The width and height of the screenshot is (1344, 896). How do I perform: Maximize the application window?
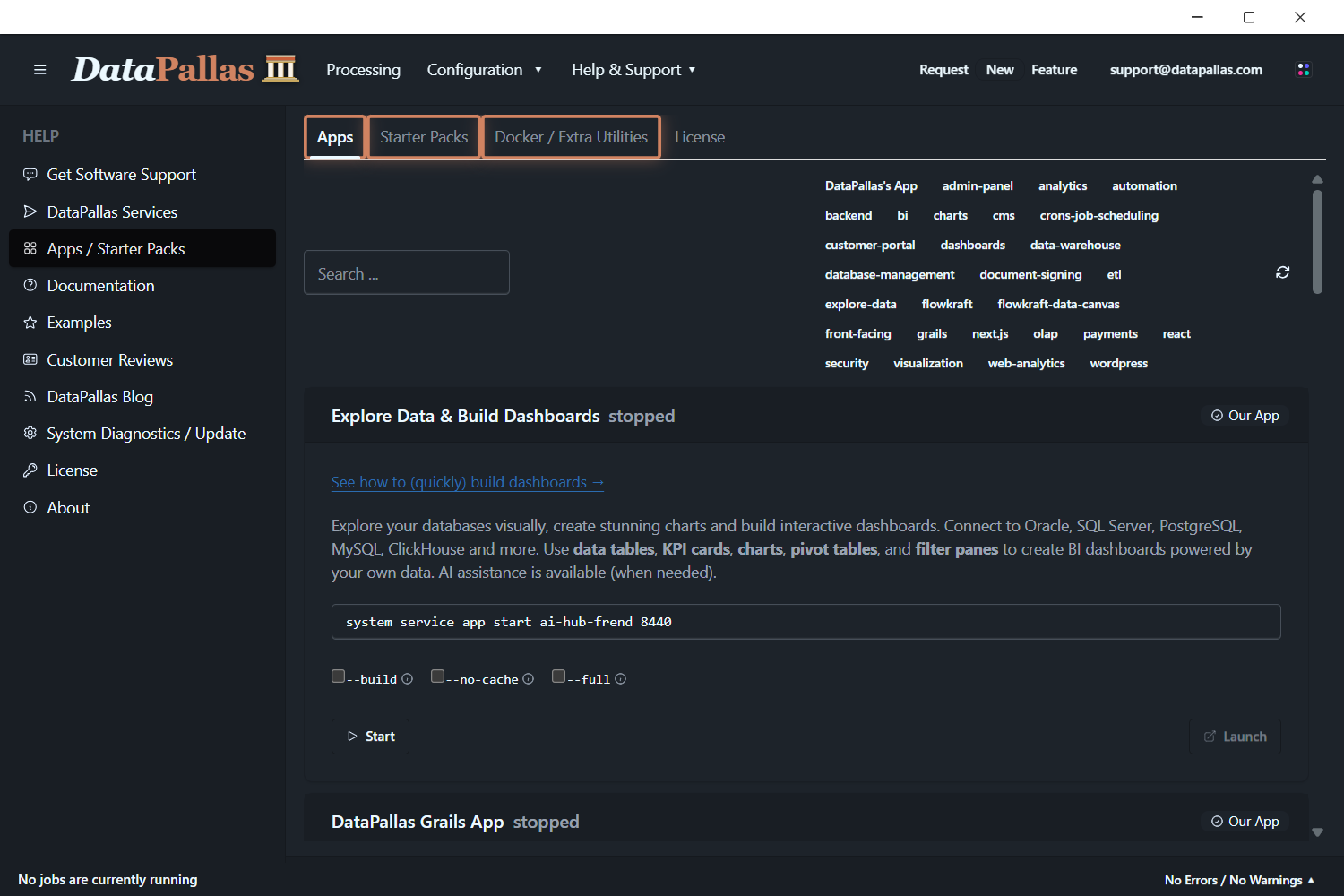1249,17
